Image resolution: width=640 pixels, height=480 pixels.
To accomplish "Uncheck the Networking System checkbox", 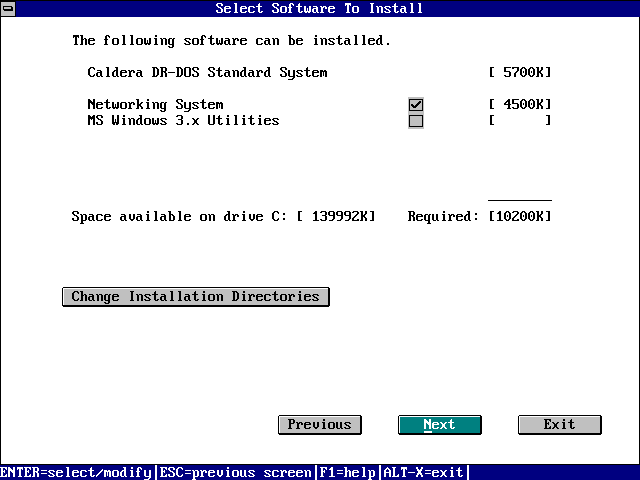I will pos(416,105).
